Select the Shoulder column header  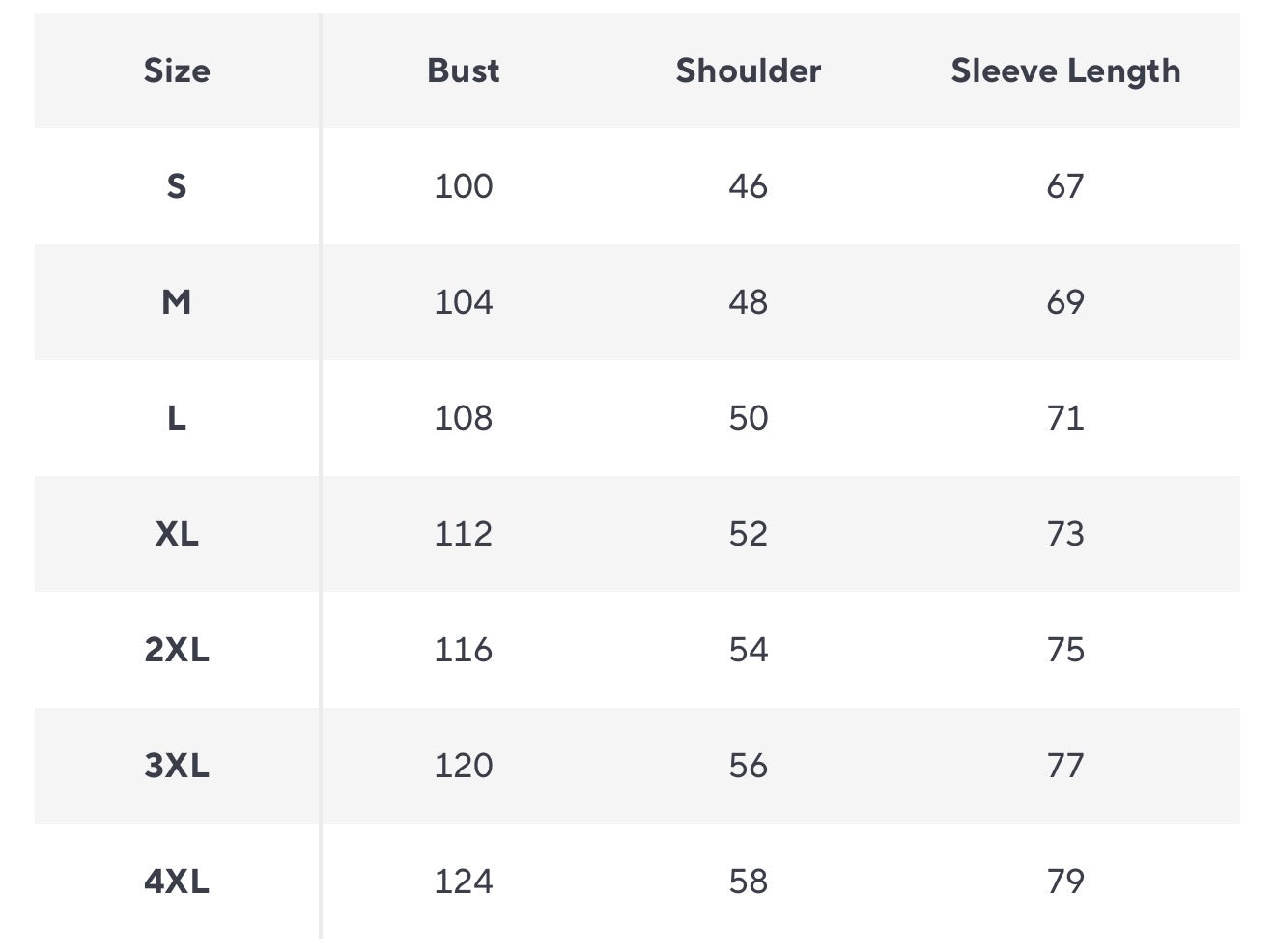(748, 70)
